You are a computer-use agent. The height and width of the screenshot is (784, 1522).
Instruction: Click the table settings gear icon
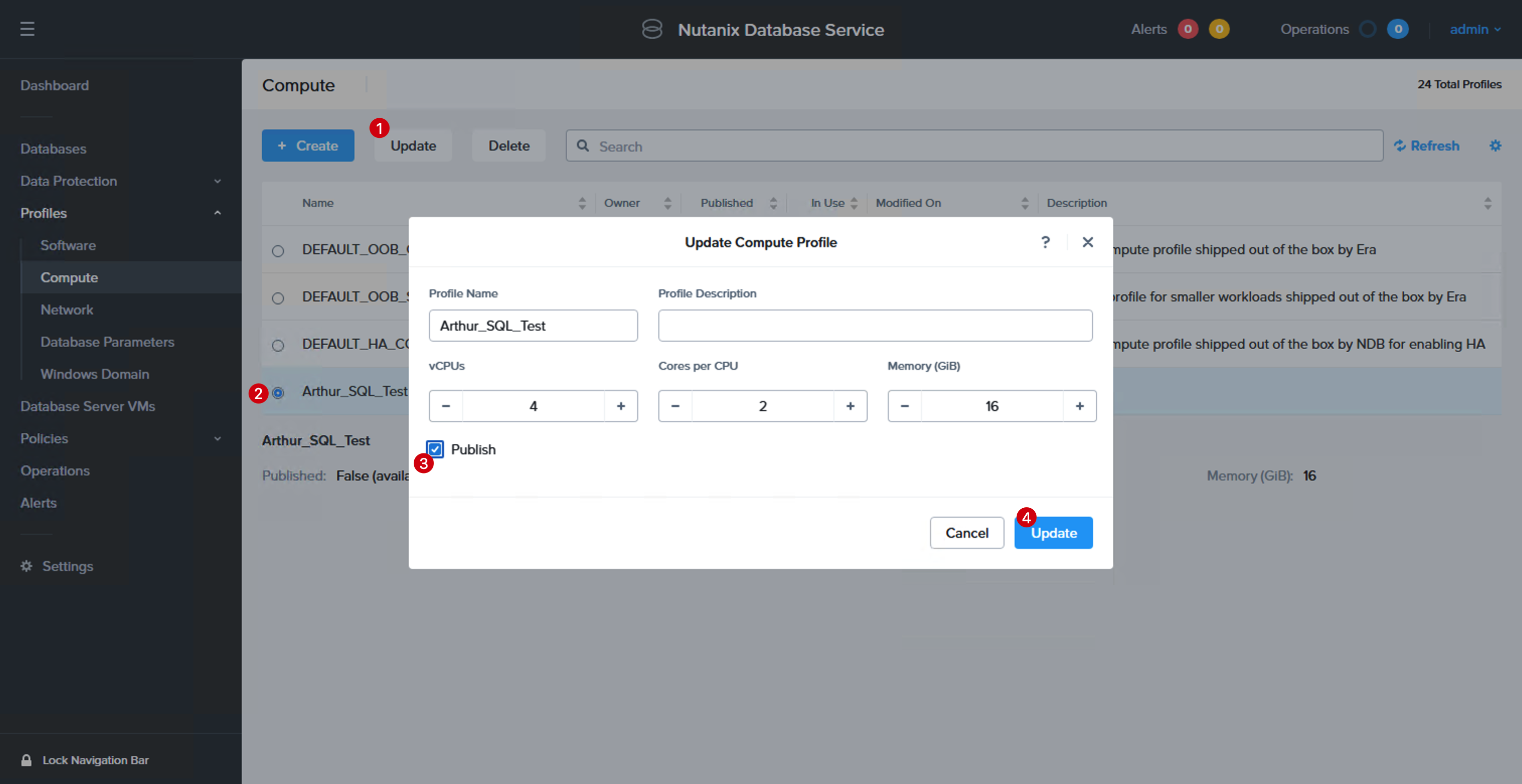(x=1495, y=145)
